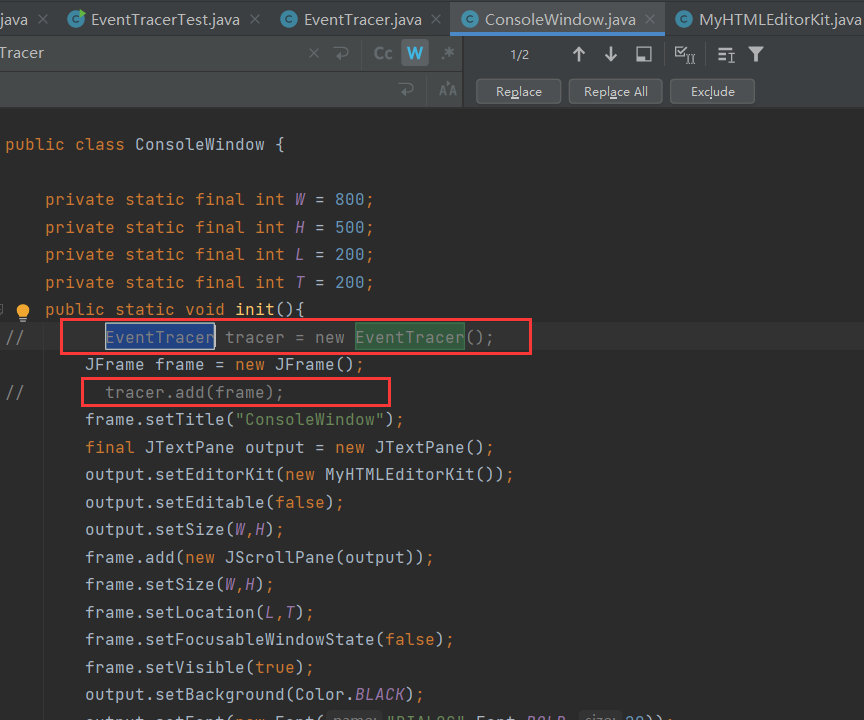Go to next occurrence arrow
The width and height of the screenshot is (864, 720).
click(611, 54)
